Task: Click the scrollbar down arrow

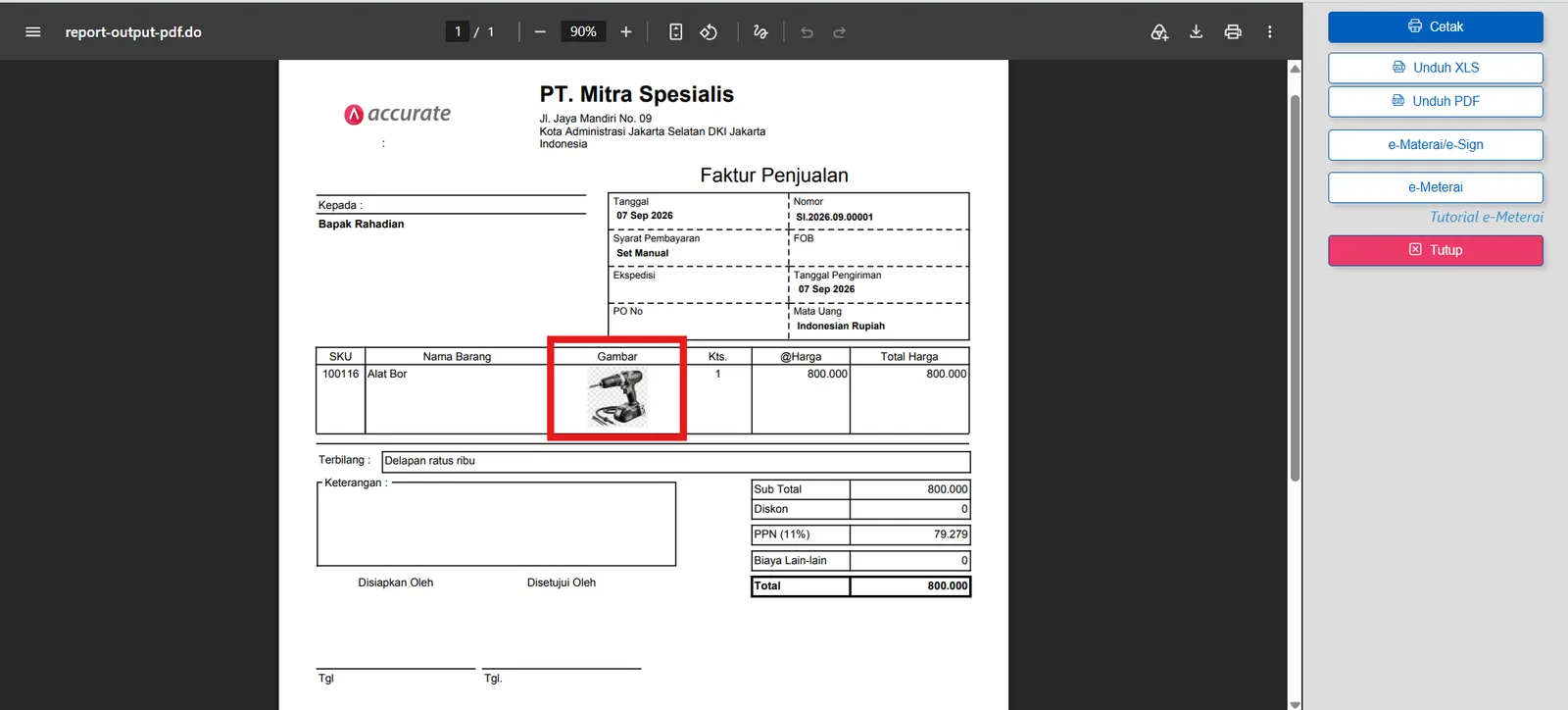Action: [1295, 703]
